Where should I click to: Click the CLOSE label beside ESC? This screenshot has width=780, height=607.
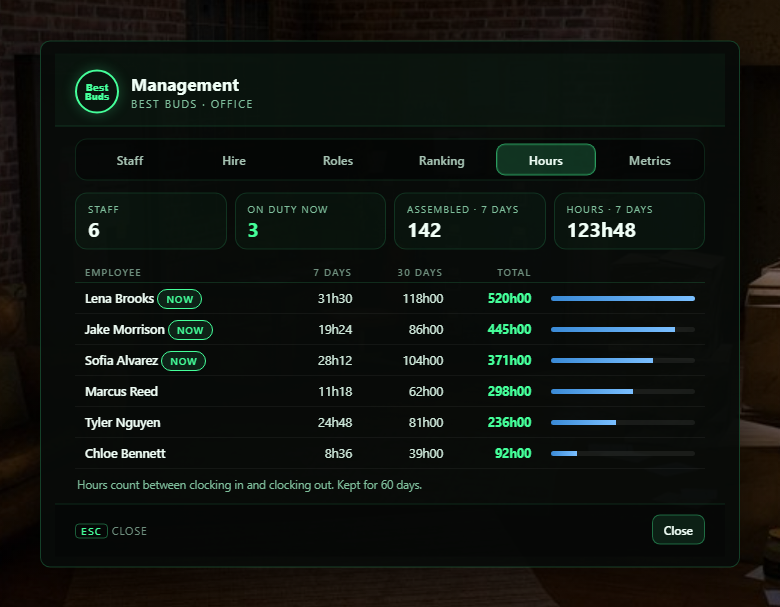(129, 531)
